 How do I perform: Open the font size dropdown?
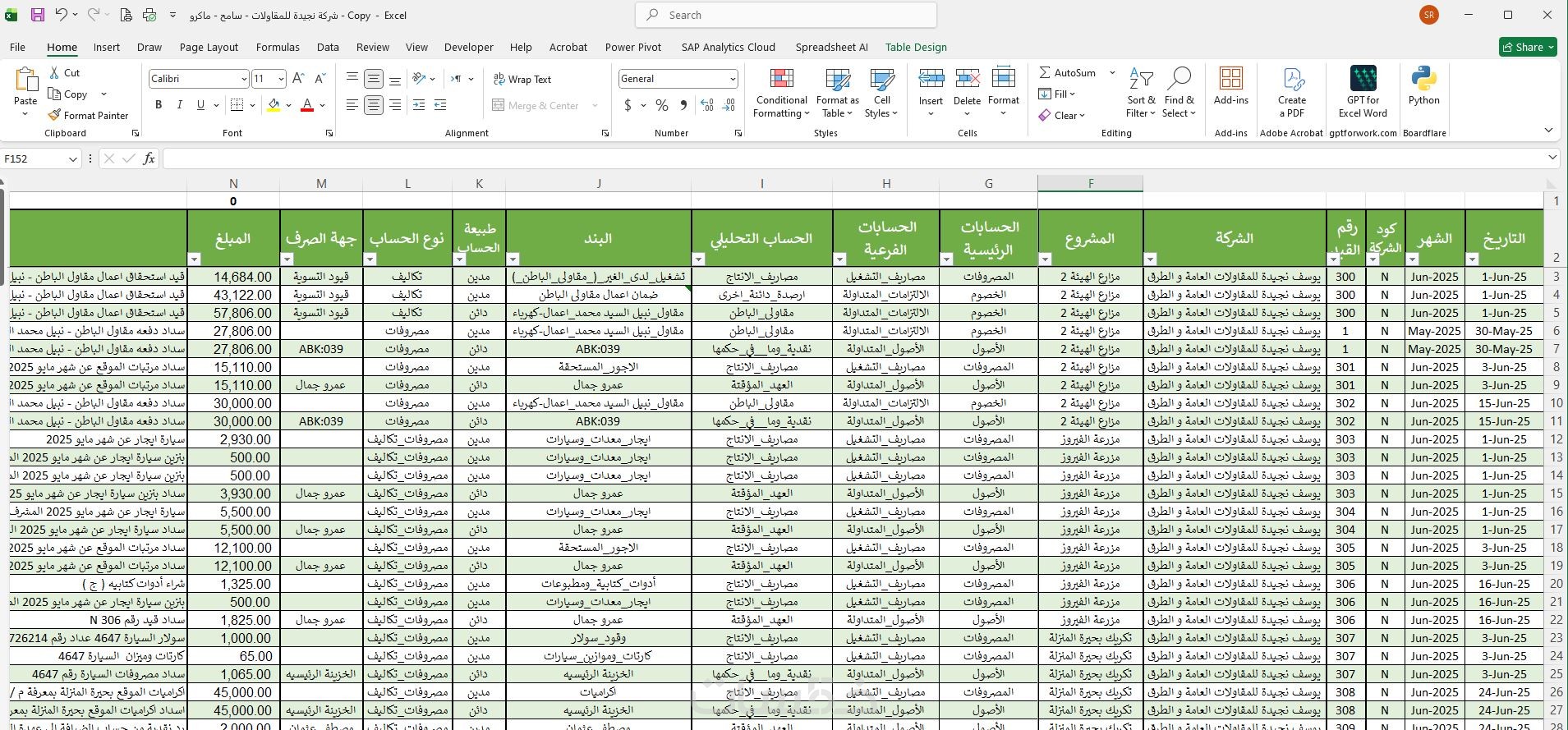[281, 79]
